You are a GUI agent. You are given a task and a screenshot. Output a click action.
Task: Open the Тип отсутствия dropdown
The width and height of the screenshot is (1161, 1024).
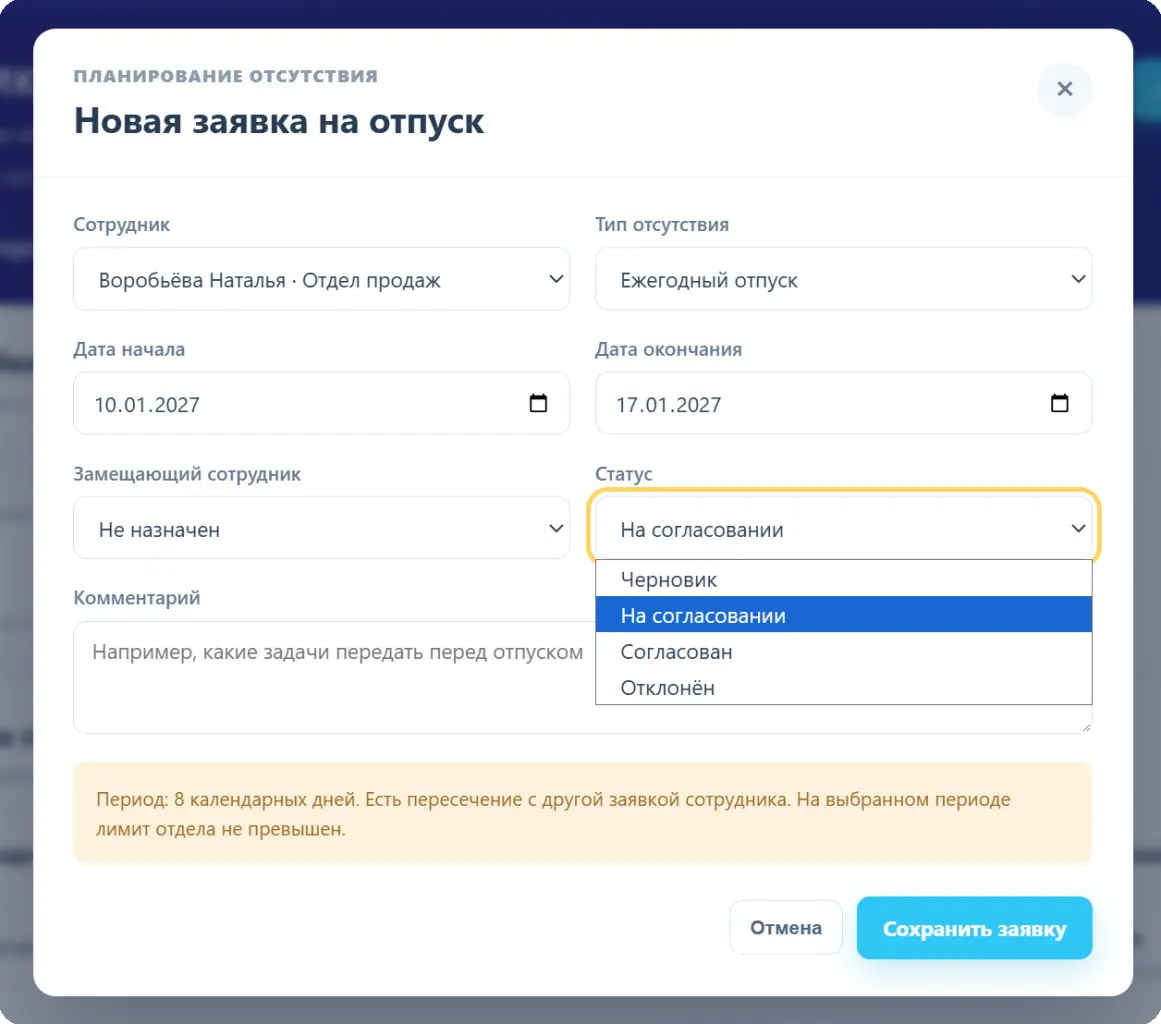(843, 279)
